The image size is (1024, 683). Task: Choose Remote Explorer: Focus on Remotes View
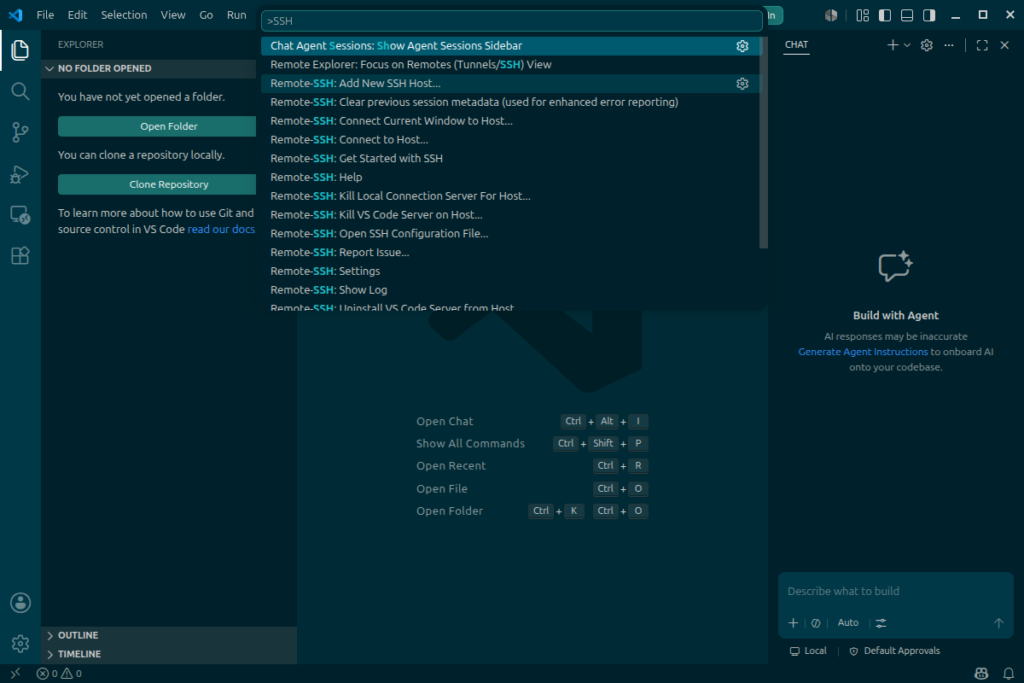point(511,65)
